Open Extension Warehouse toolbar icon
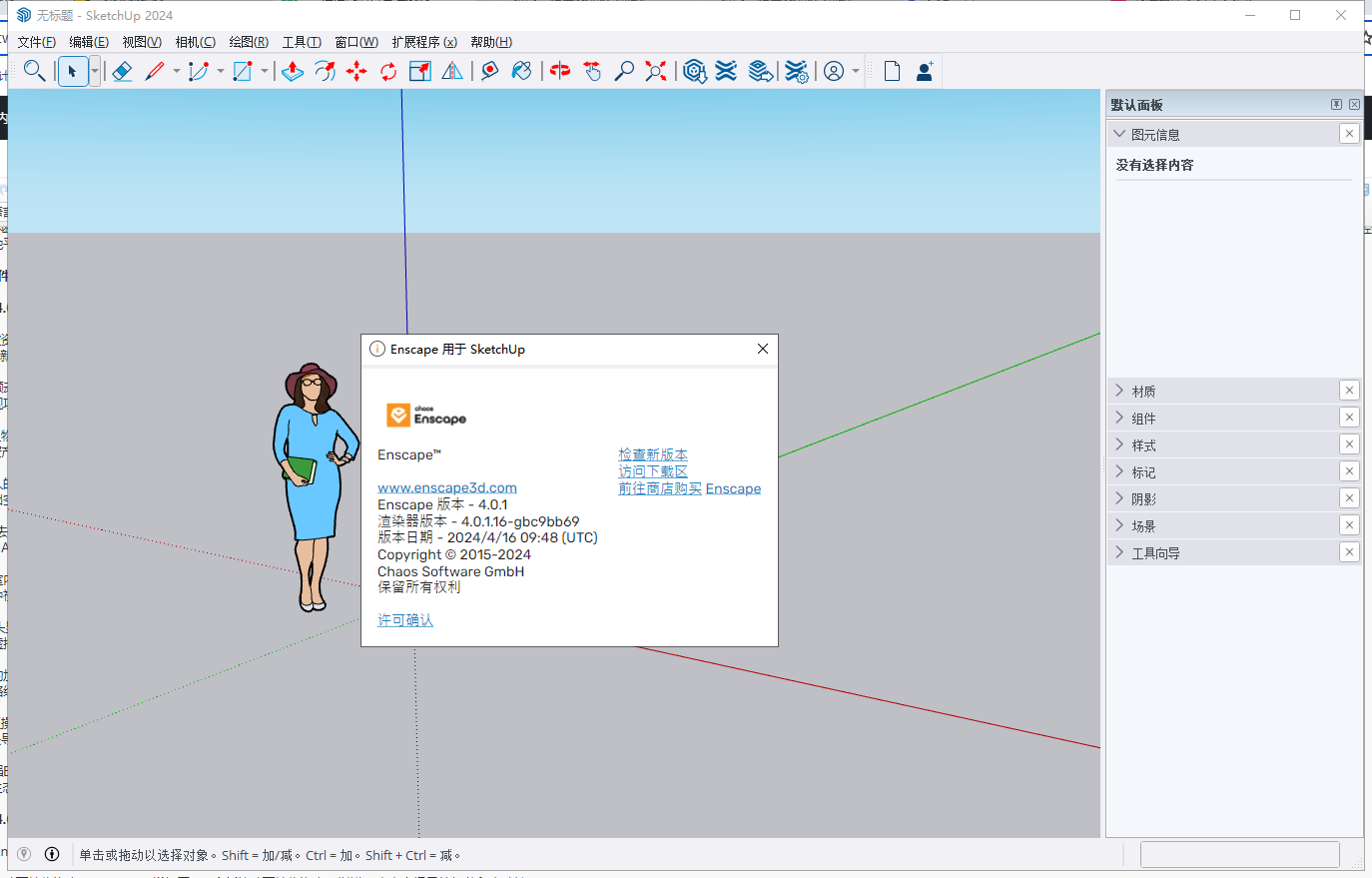The width and height of the screenshot is (1372, 878). [x=727, y=71]
